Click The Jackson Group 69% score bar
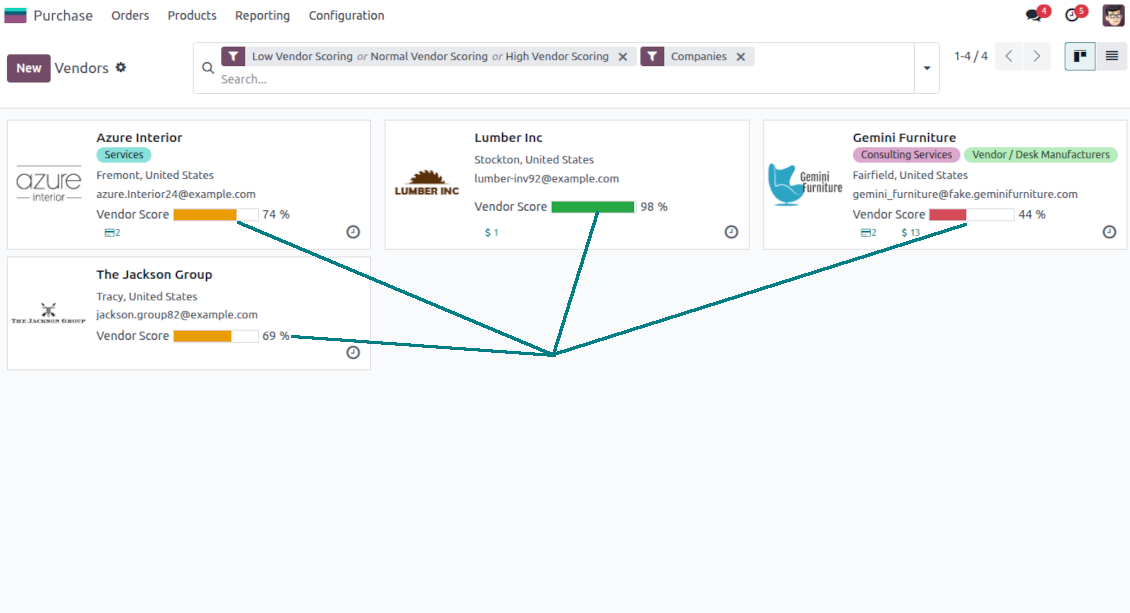This screenshot has width=1130, height=613. coord(215,336)
